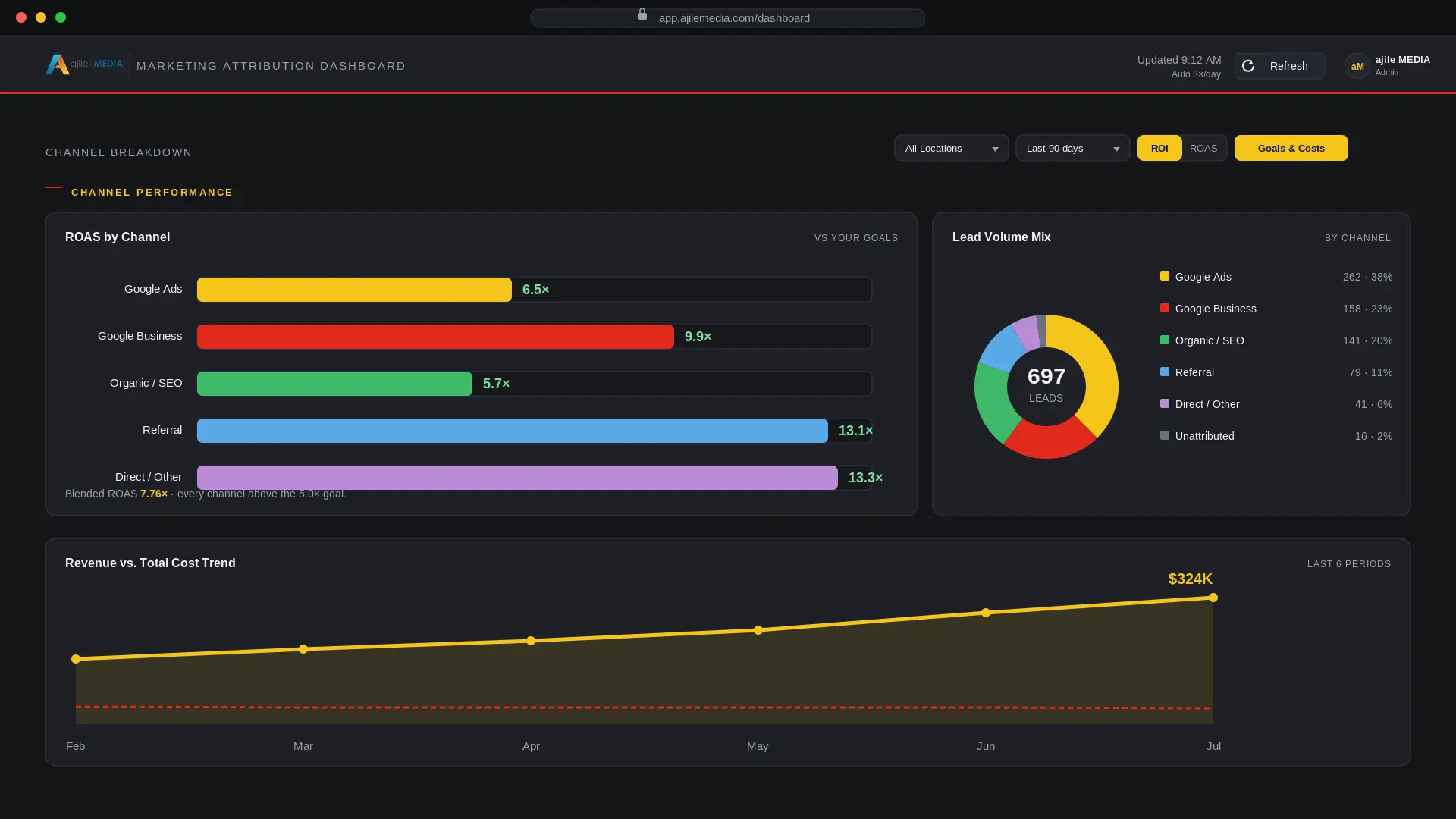Click the Updated 9:12 AM text
Viewport: 1456px width, 819px height.
click(1179, 60)
